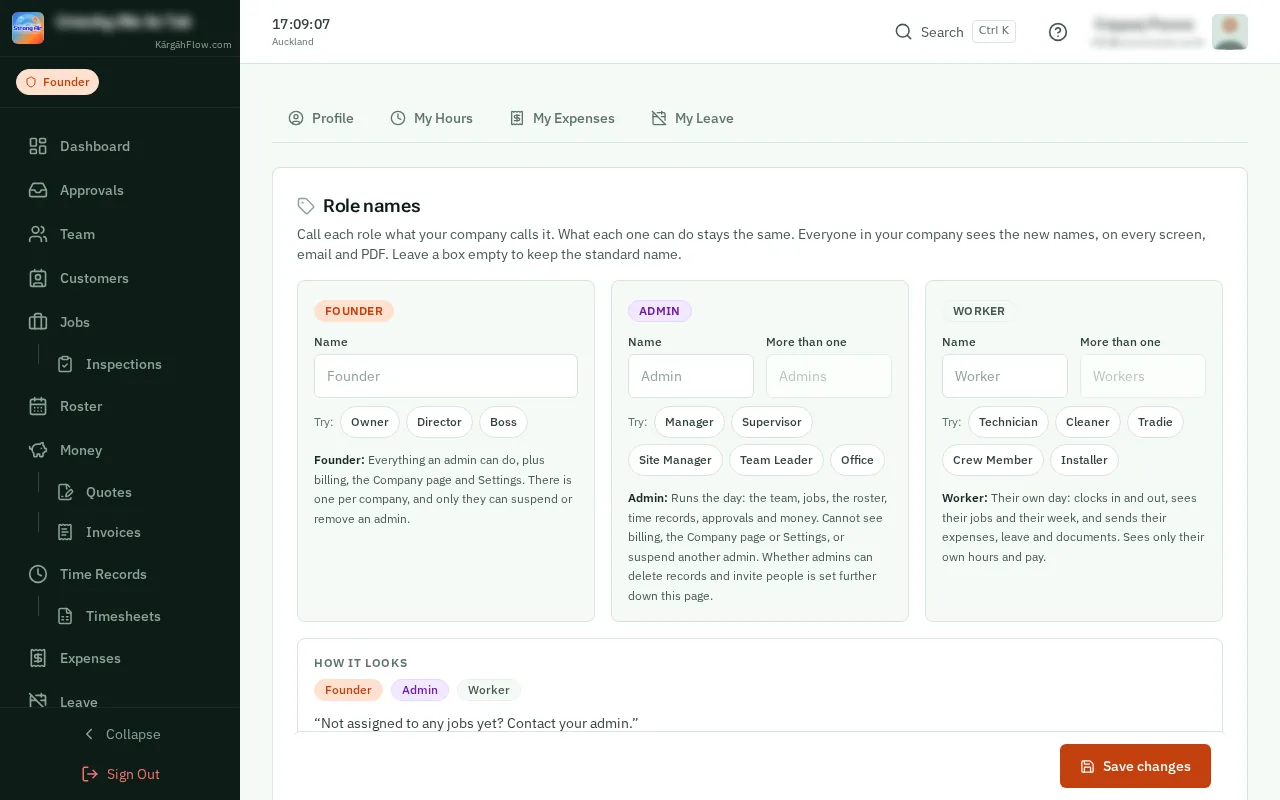Open the My Expenses tab
Viewport: 1280px width, 800px height.
(x=562, y=118)
